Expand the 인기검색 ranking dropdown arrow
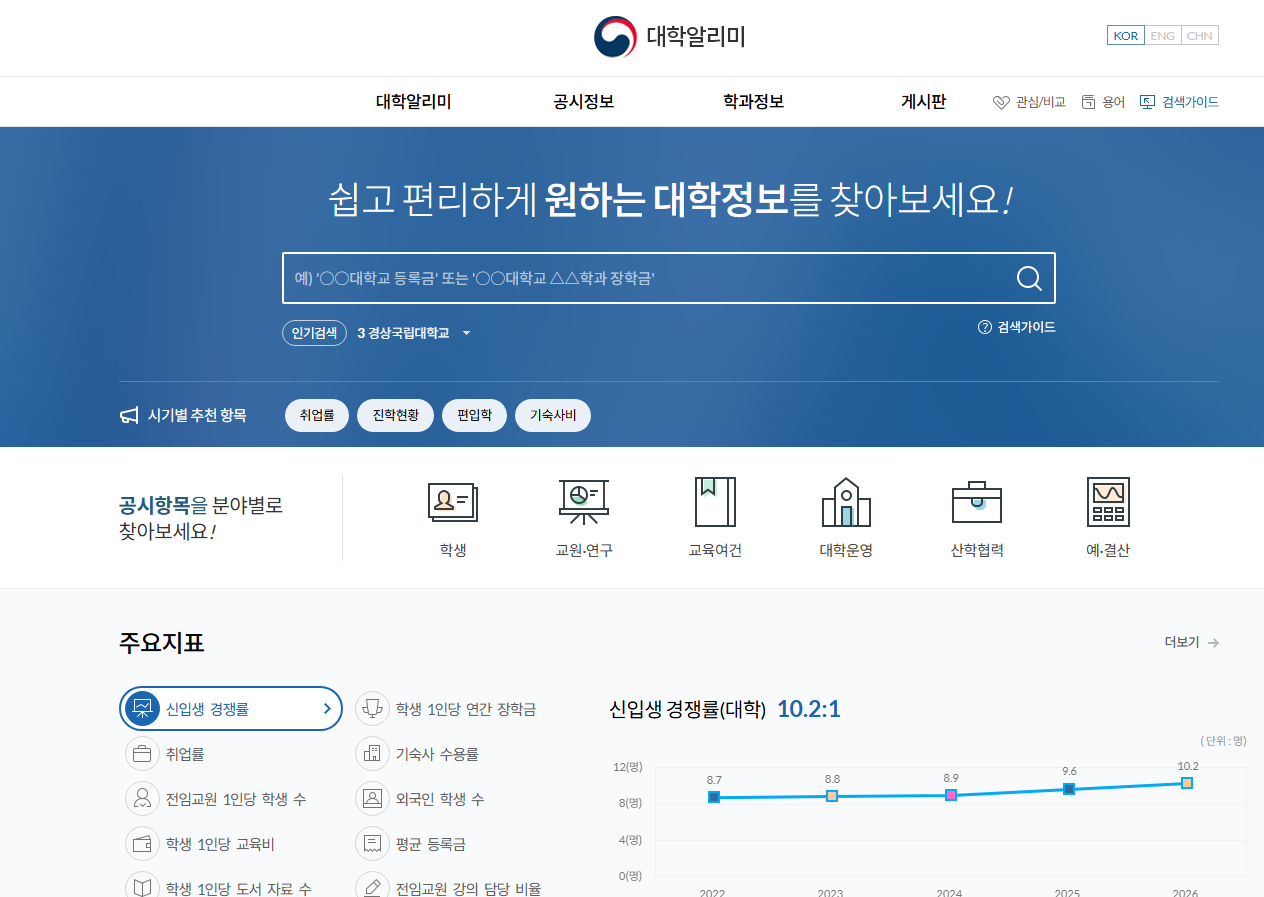This screenshot has width=1264, height=897. click(466, 334)
